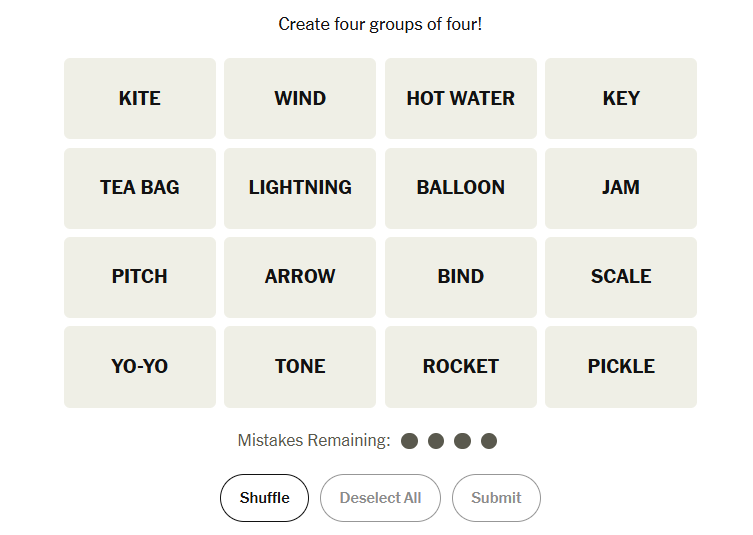Choose the KEY word tile

click(621, 98)
